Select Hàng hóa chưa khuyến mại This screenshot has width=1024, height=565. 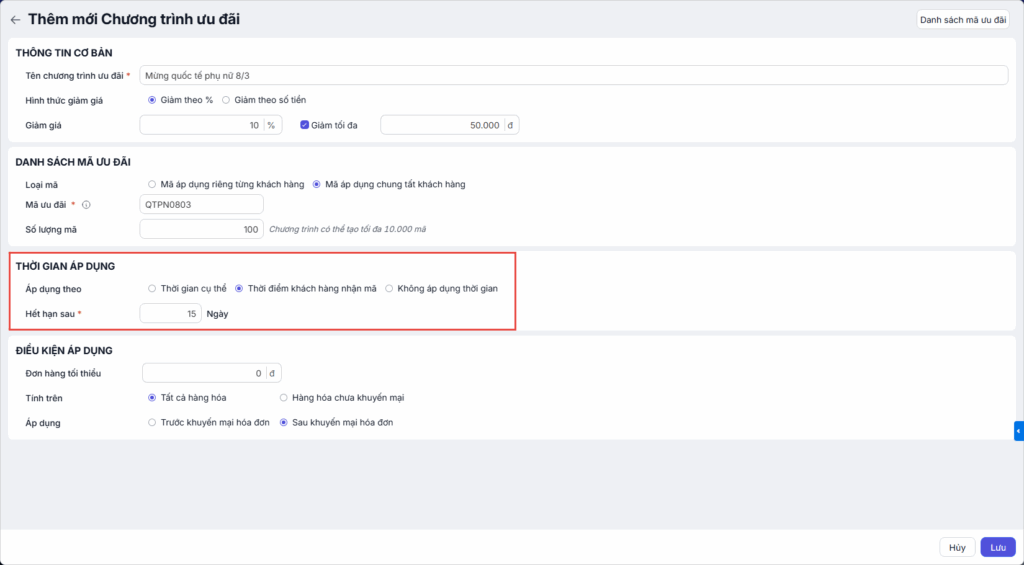pos(284,398)
